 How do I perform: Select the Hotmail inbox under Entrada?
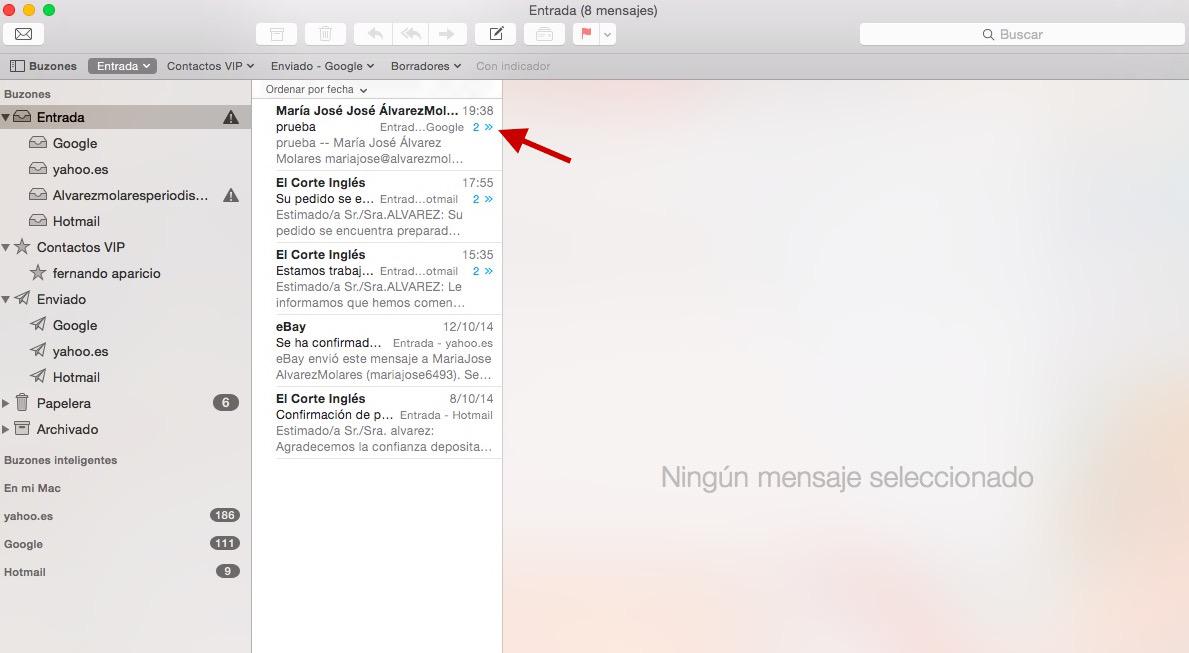point(76,221)
